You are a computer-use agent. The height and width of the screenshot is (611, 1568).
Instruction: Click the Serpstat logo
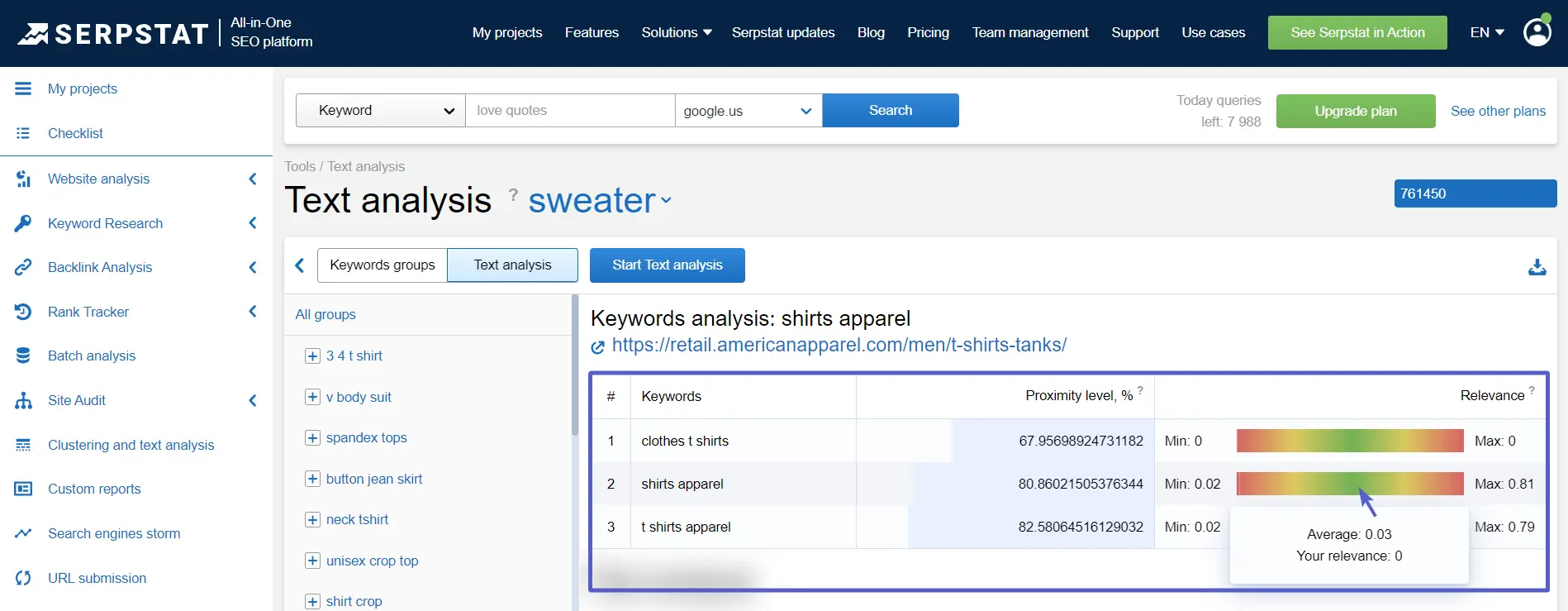click(x=113, y=33)
